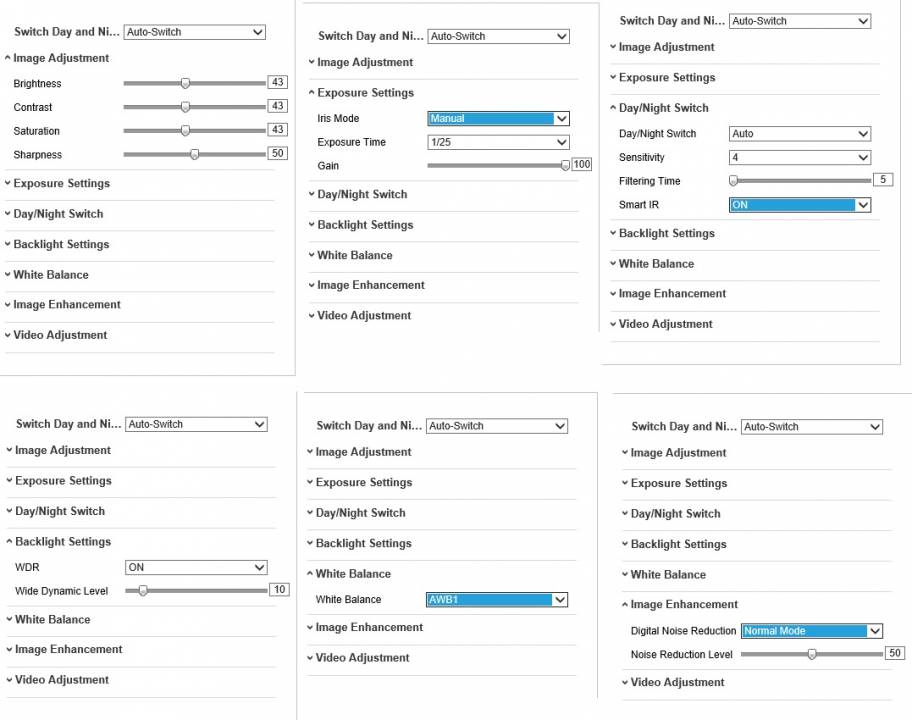Click the Contrast value field showing 43
This screenshot has height=720, width=912.
tap(277, 106)
